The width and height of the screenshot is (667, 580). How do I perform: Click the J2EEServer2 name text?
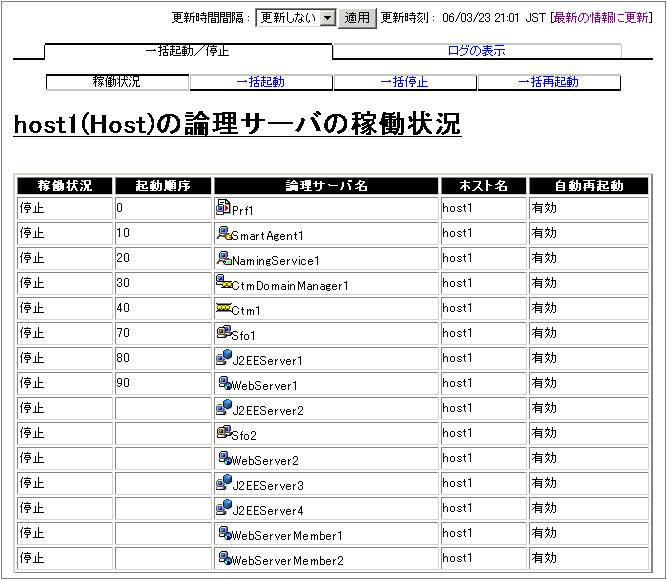click(x=268, y=411)
